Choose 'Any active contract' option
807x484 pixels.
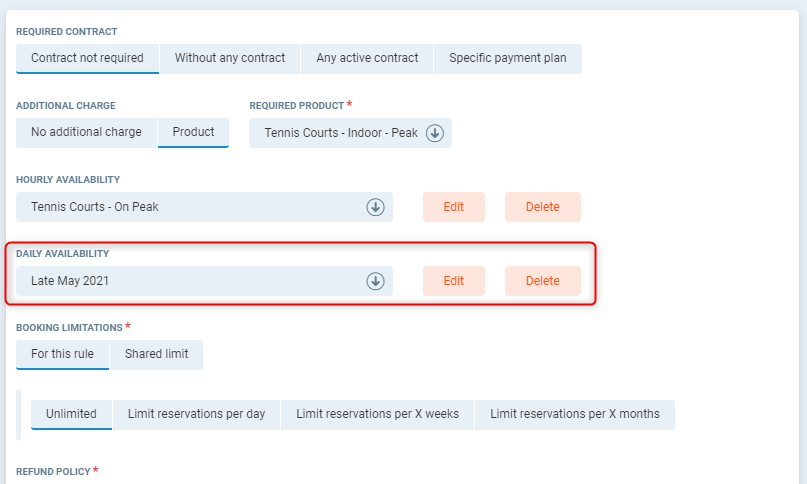point(367,58)
